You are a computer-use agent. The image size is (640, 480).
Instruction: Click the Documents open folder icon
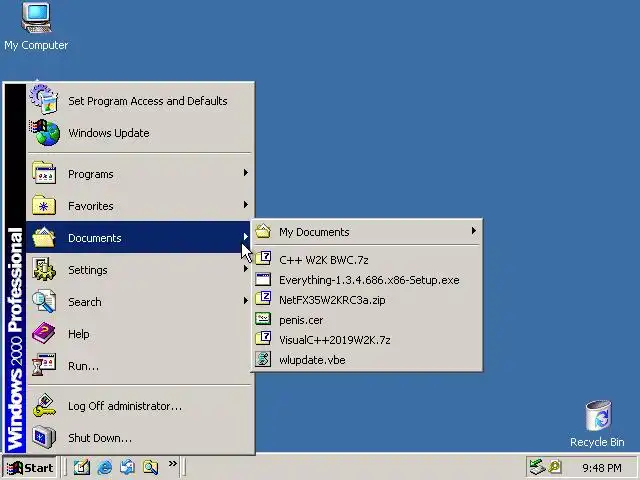pos(44,237)
